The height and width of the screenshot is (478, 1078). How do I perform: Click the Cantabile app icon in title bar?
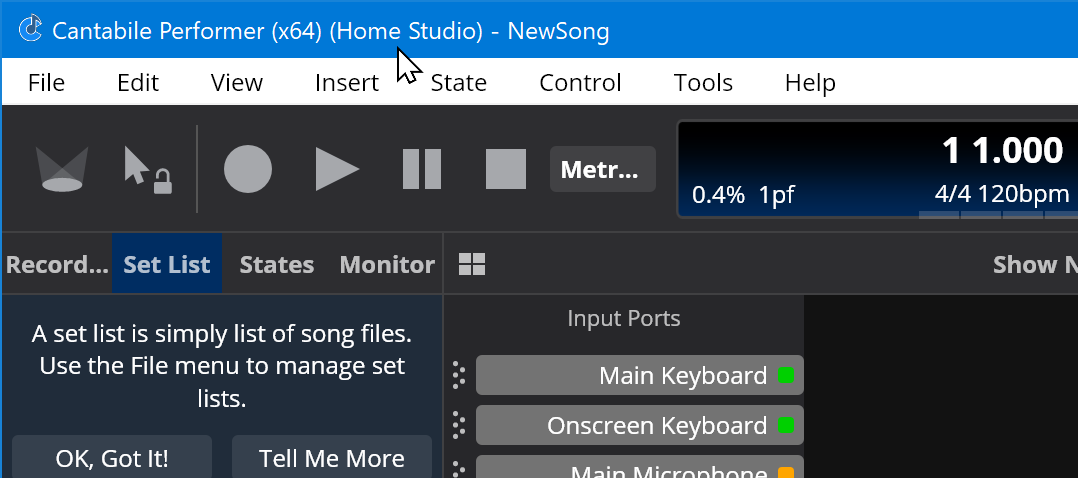[30, 30]
